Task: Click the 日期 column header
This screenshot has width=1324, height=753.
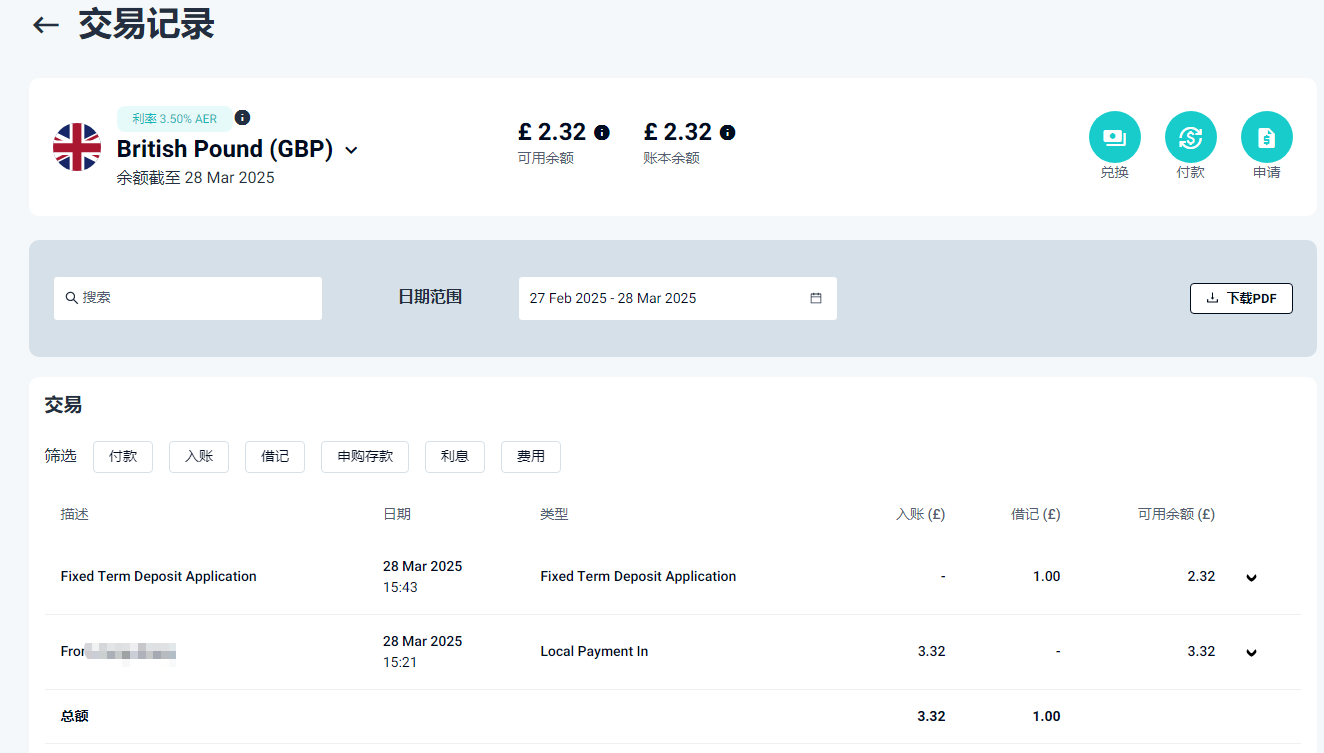Action: 397,514
